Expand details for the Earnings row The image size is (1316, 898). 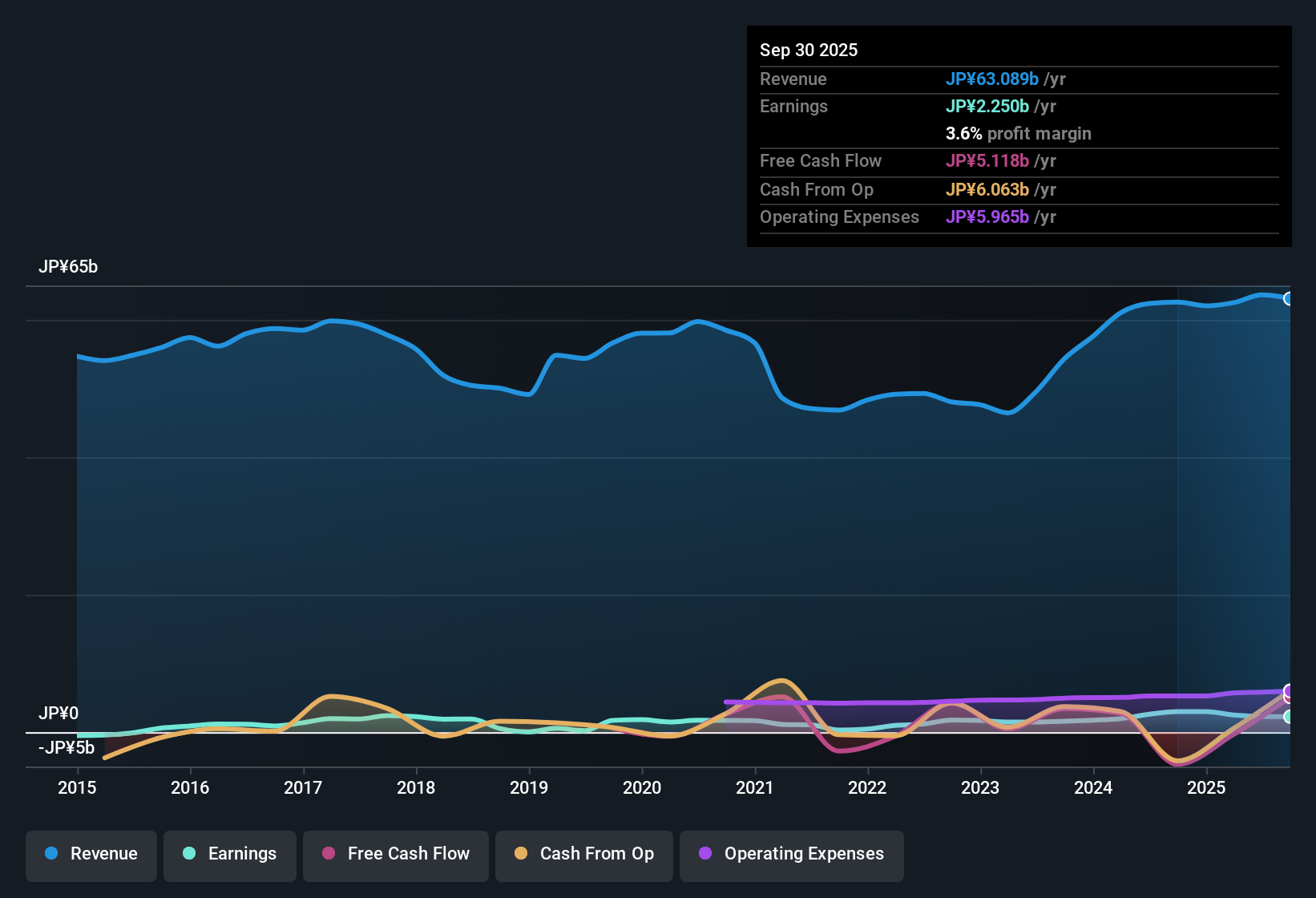793,106
